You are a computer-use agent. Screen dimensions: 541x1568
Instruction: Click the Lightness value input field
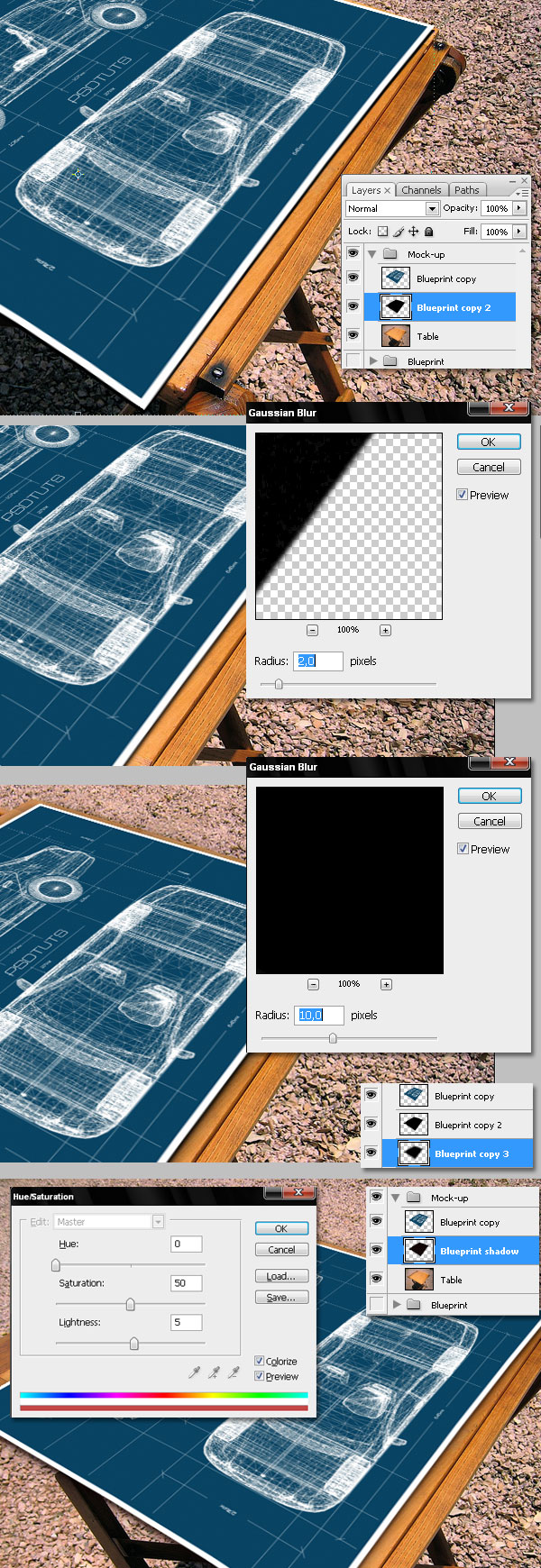[x=187, y=1322]
